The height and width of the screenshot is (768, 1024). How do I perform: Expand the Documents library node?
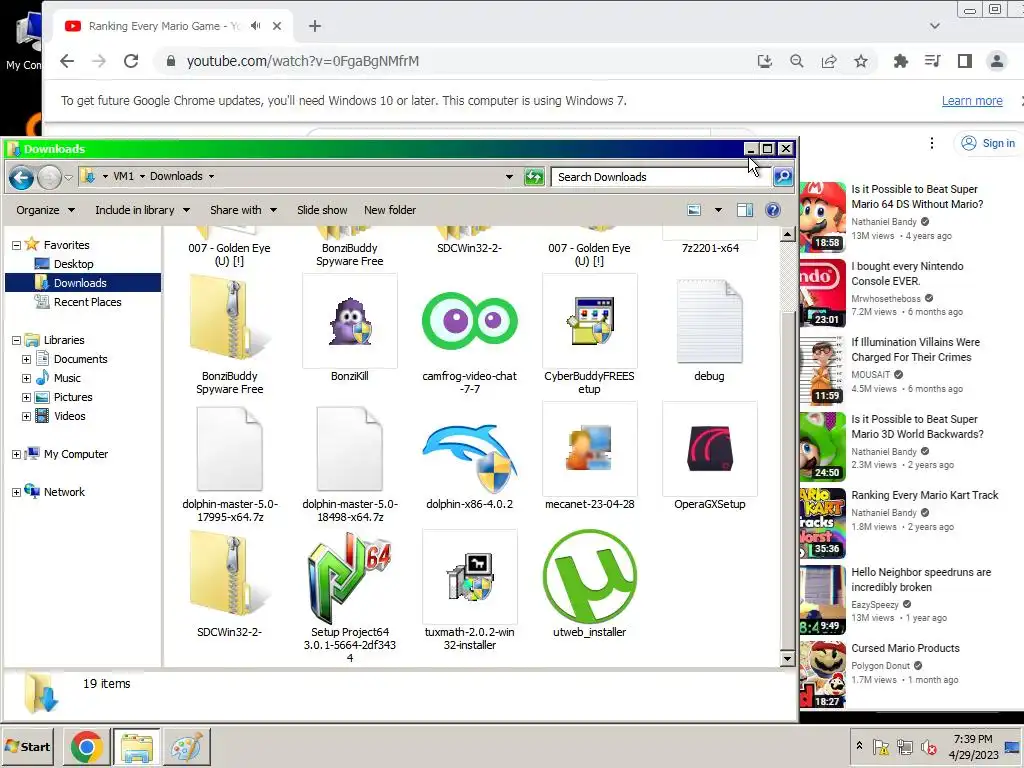tap(26, 359)
